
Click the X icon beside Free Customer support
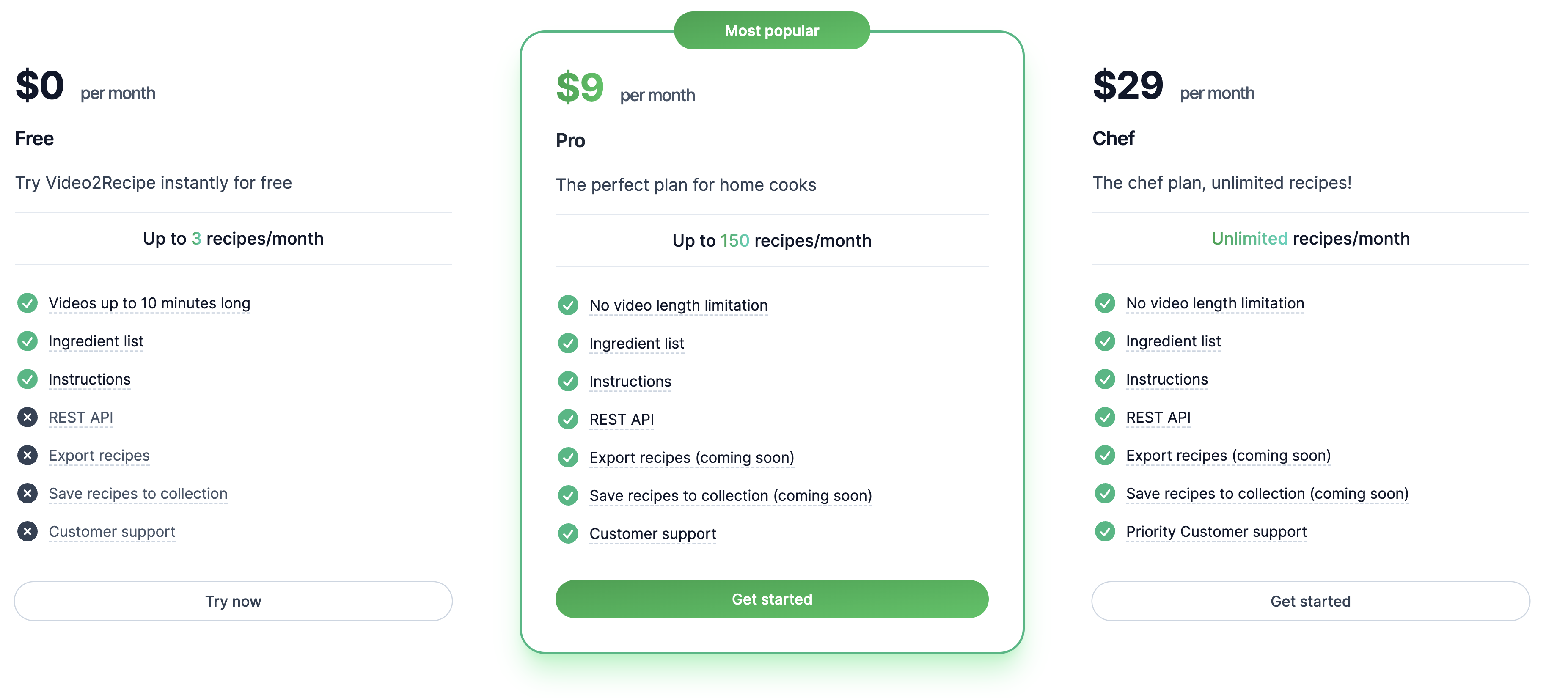tap(28, 531)
